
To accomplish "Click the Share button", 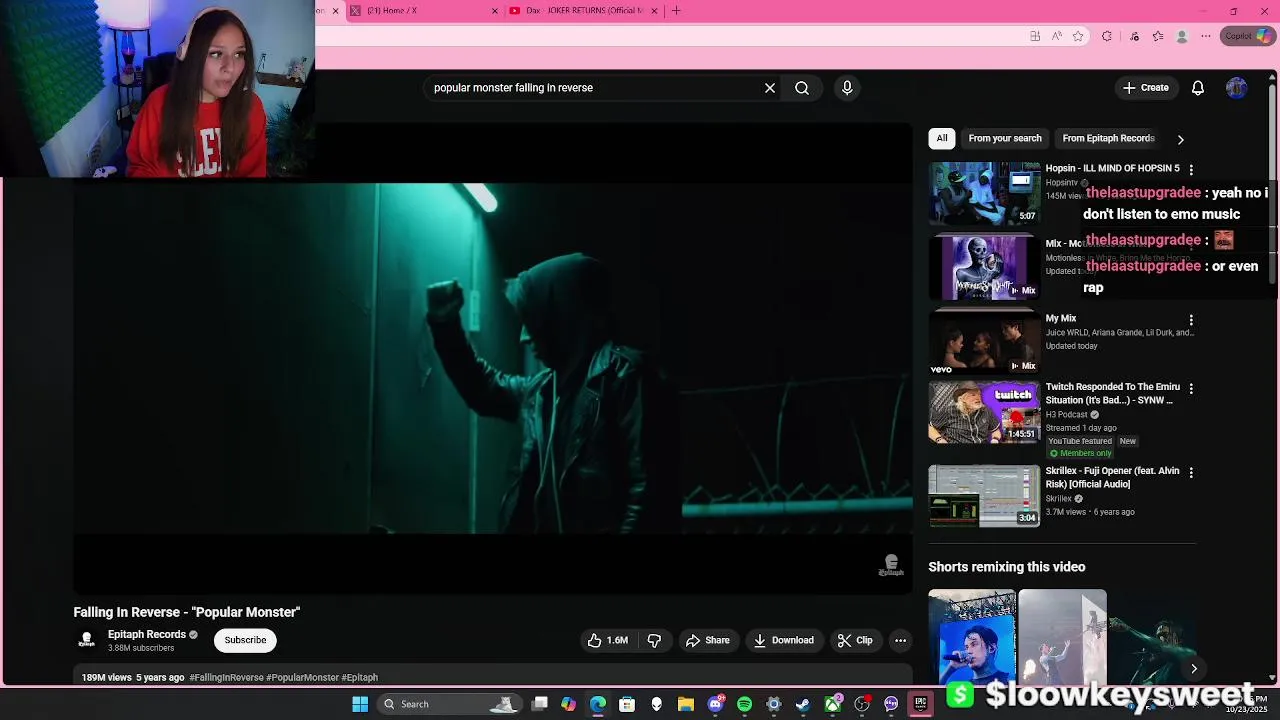I will [707, 640].
